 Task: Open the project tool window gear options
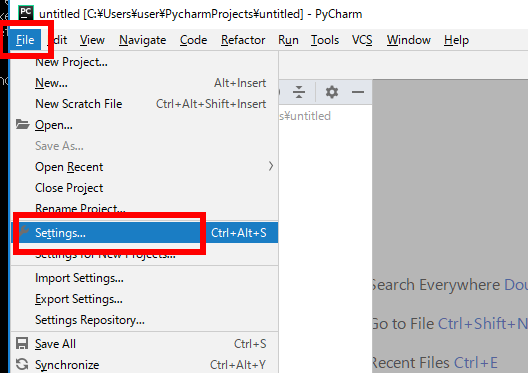click(332, 92)
